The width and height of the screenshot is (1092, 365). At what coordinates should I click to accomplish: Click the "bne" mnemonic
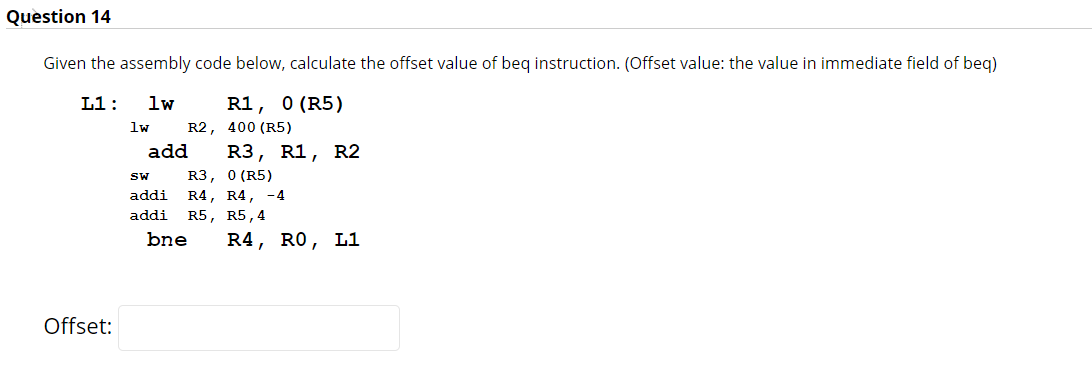[x=168, y=240]
